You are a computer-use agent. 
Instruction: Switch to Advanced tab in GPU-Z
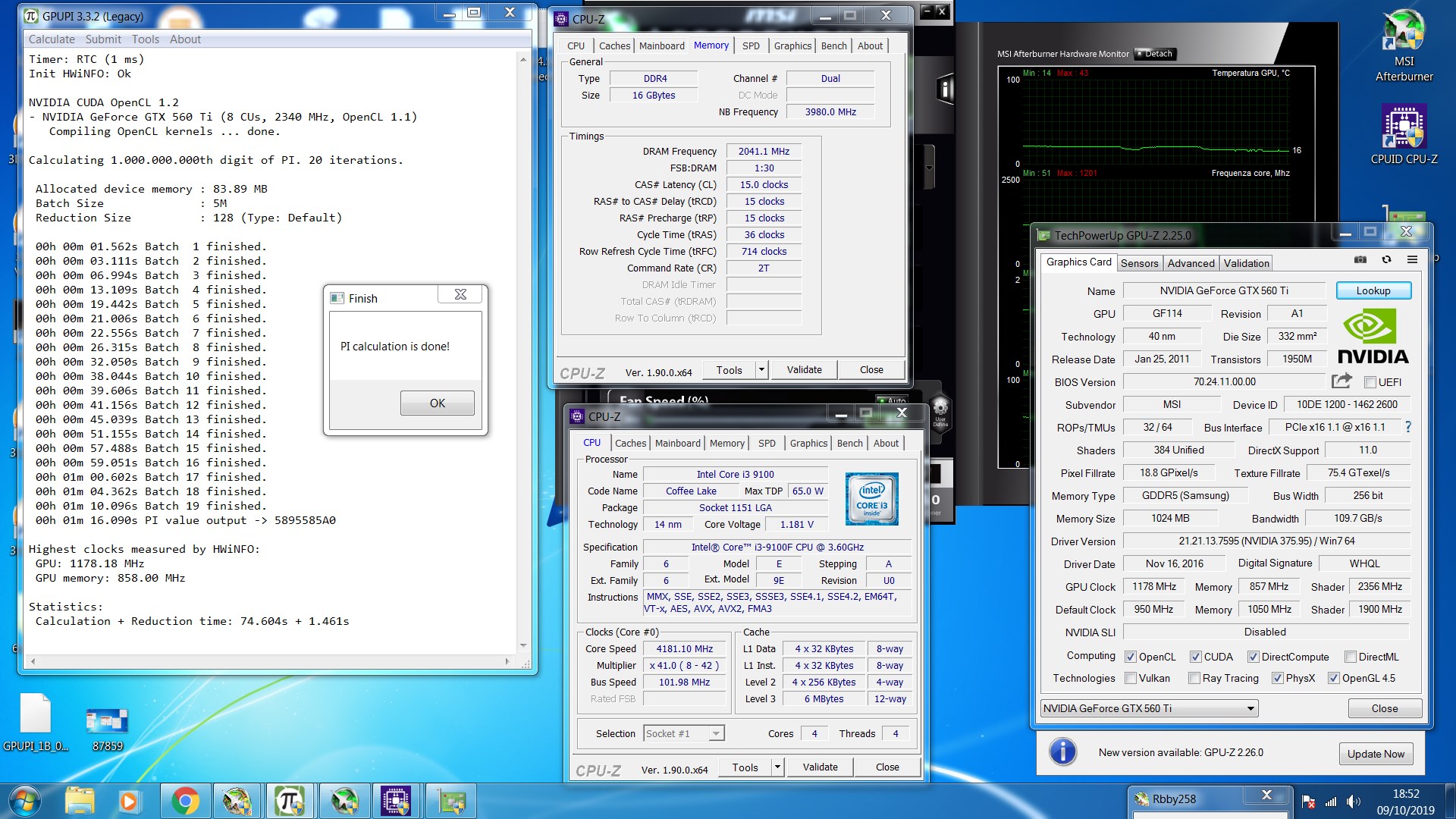1191,263
